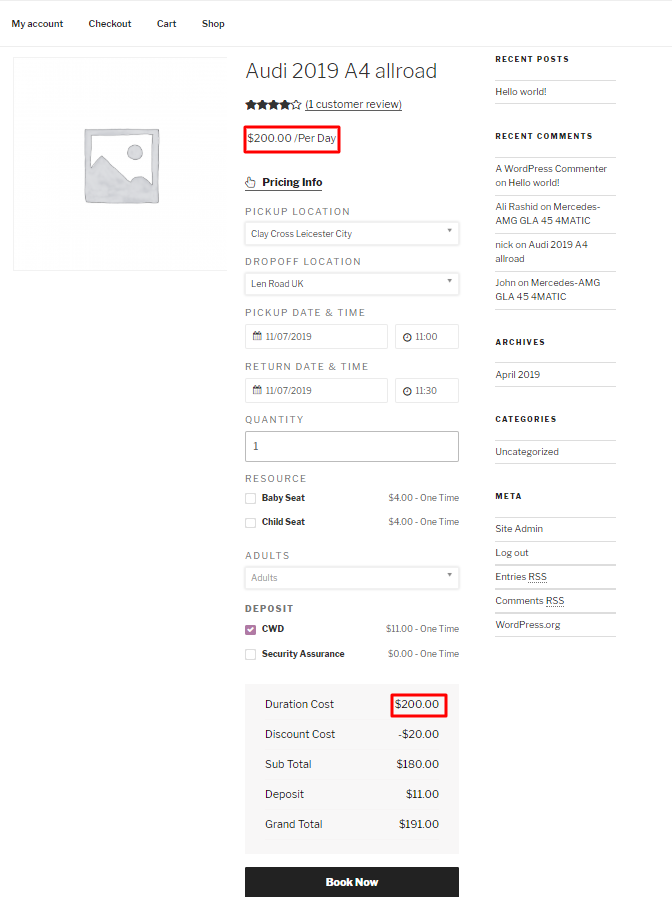Click the $200.00 /Per Day price text
This screenshot has width=672, height=897.
292,138
